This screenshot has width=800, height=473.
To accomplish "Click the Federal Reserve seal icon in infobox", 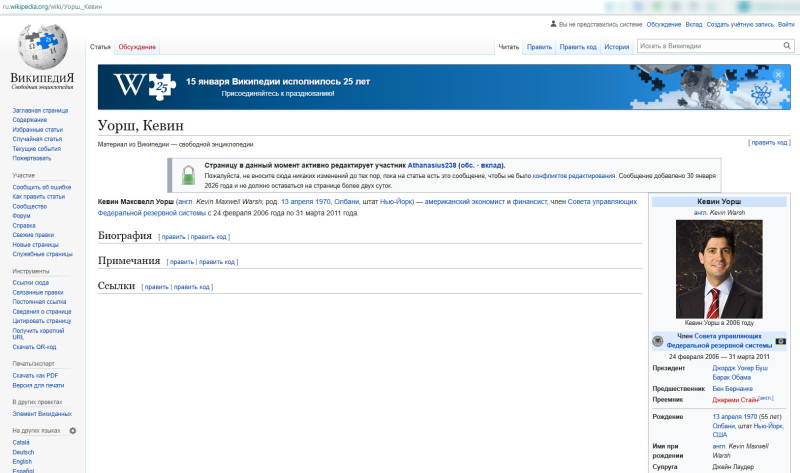I will point(658,341).
